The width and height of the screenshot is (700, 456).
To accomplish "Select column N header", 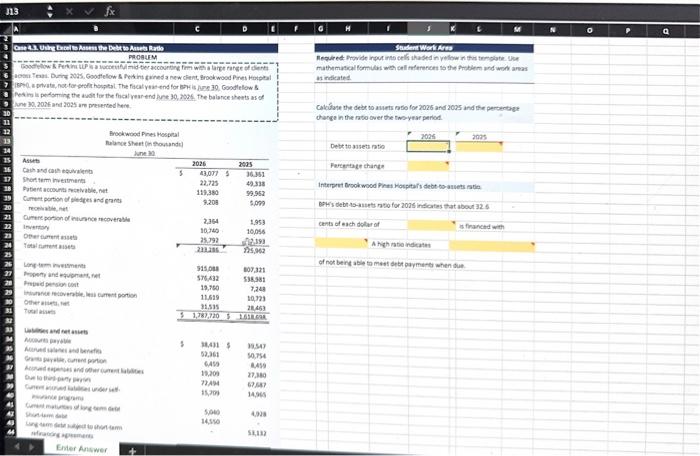I will 553,29.
